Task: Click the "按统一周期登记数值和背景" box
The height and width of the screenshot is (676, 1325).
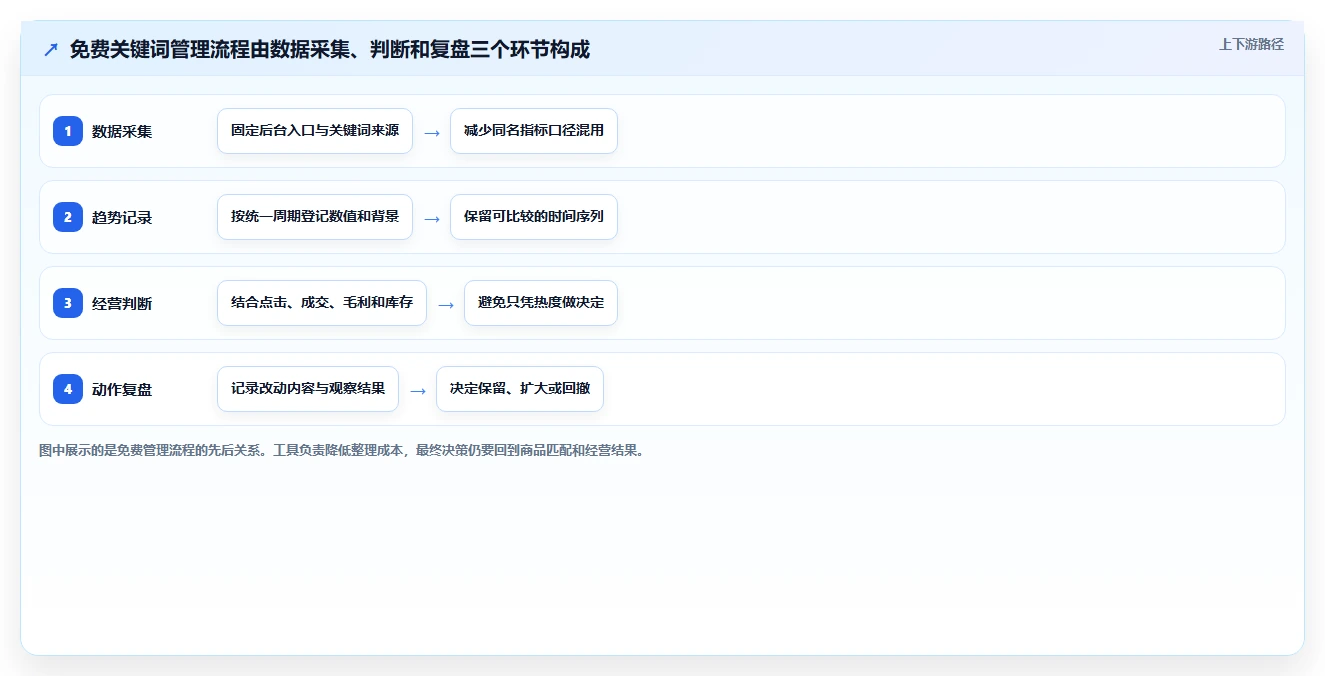Action: (315, 217)
